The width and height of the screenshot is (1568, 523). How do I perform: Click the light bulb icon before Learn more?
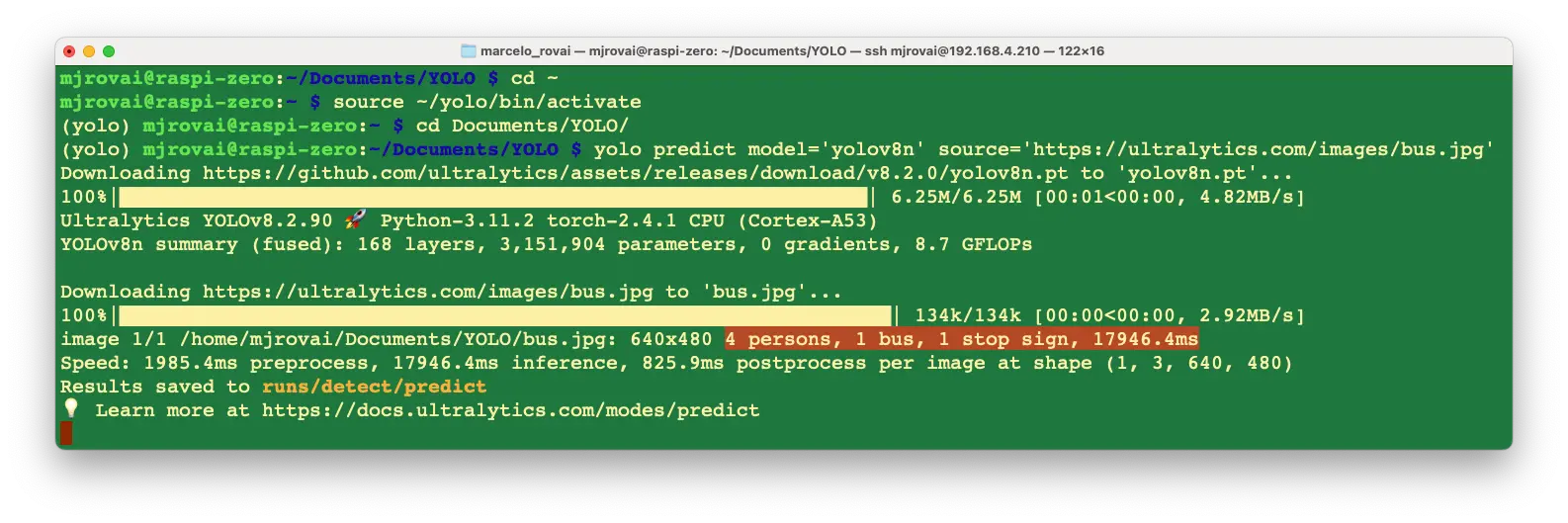pos(71,408)
